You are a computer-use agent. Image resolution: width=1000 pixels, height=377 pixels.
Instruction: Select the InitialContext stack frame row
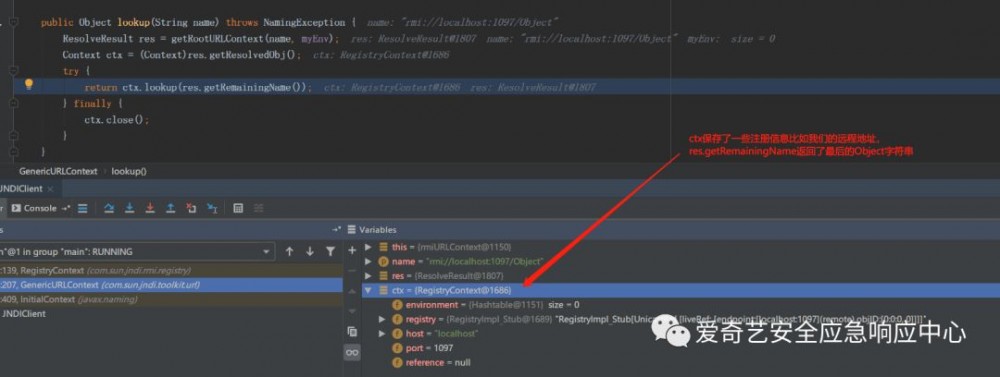(171, 299)
